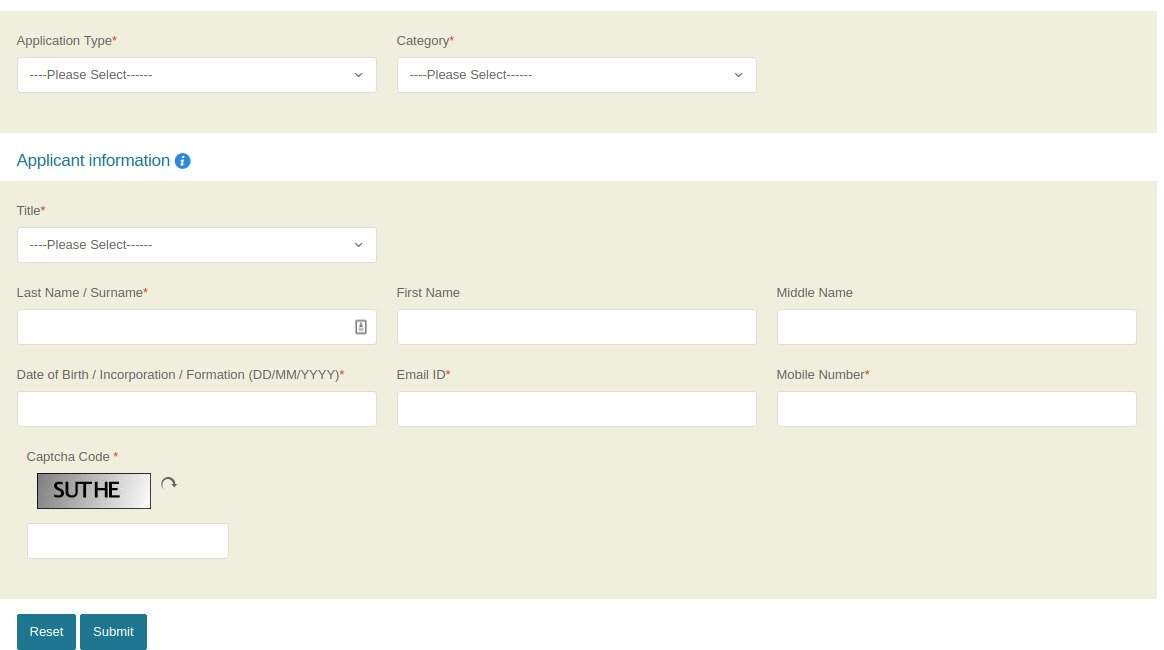Click the Applicant information heading
This screenshot has width=1164, height=650.
coord(93,160)
